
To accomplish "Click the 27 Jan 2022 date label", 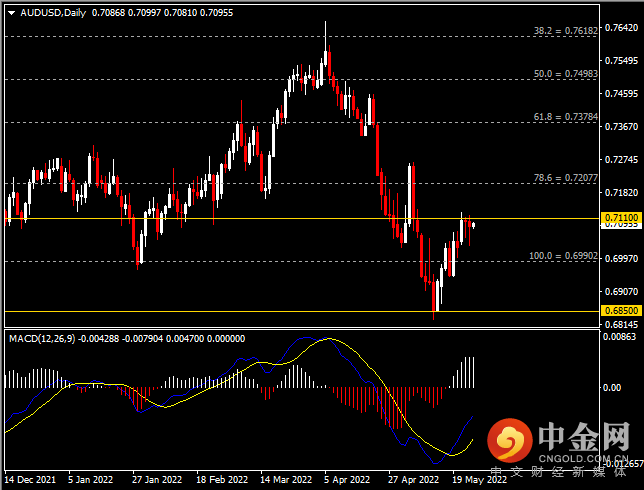I will (157, 480).
